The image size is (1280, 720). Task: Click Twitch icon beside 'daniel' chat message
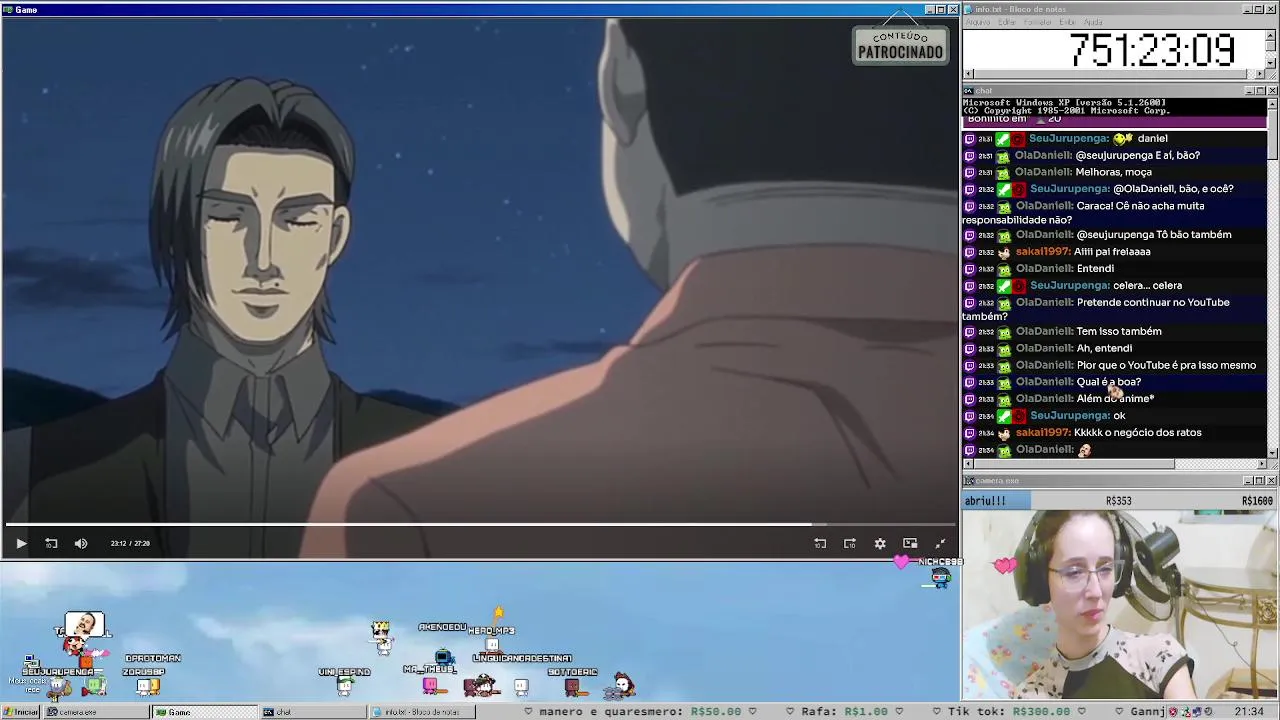(x=969, y=139)
